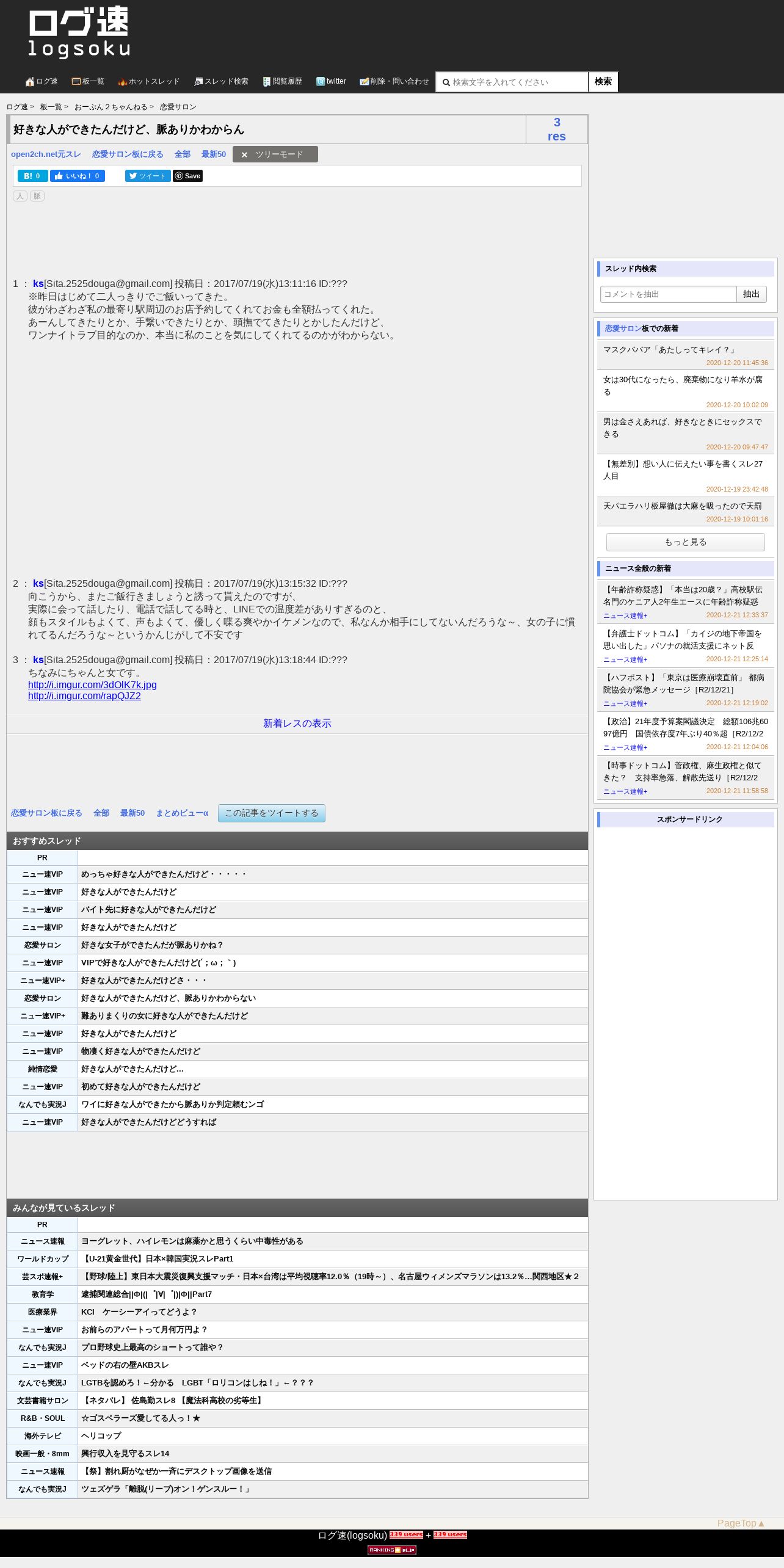Click the top 最新50 link

(x=214, y=154)
